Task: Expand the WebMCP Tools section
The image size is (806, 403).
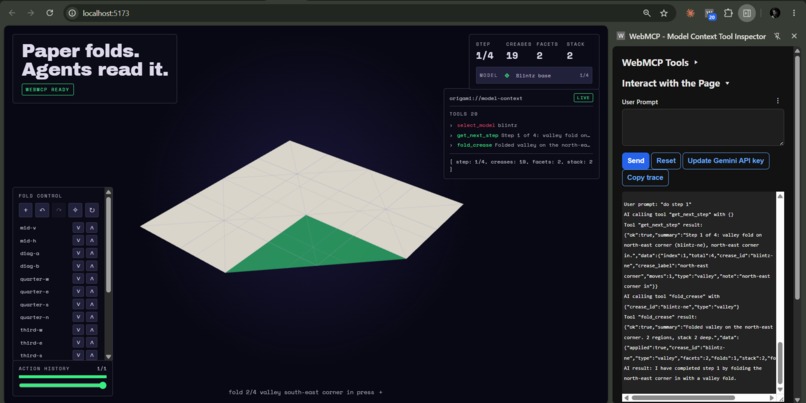Action: tap(660, 63)
